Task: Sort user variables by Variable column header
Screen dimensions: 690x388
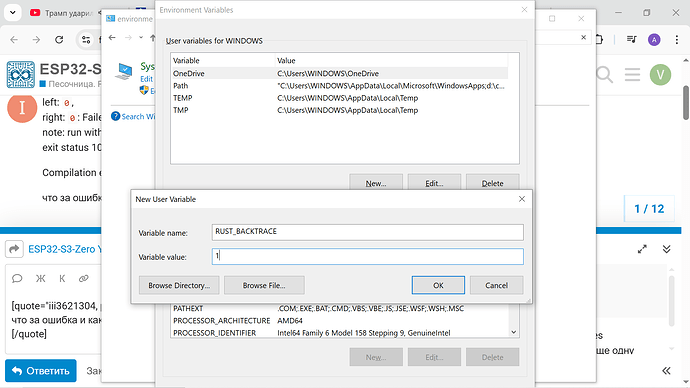Action: coord(223,60)
